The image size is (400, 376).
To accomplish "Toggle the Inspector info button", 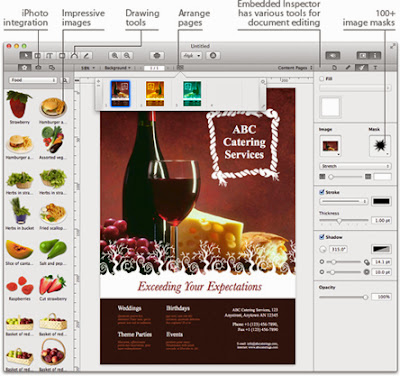I will pyautogui.click(x=375, y=56).
